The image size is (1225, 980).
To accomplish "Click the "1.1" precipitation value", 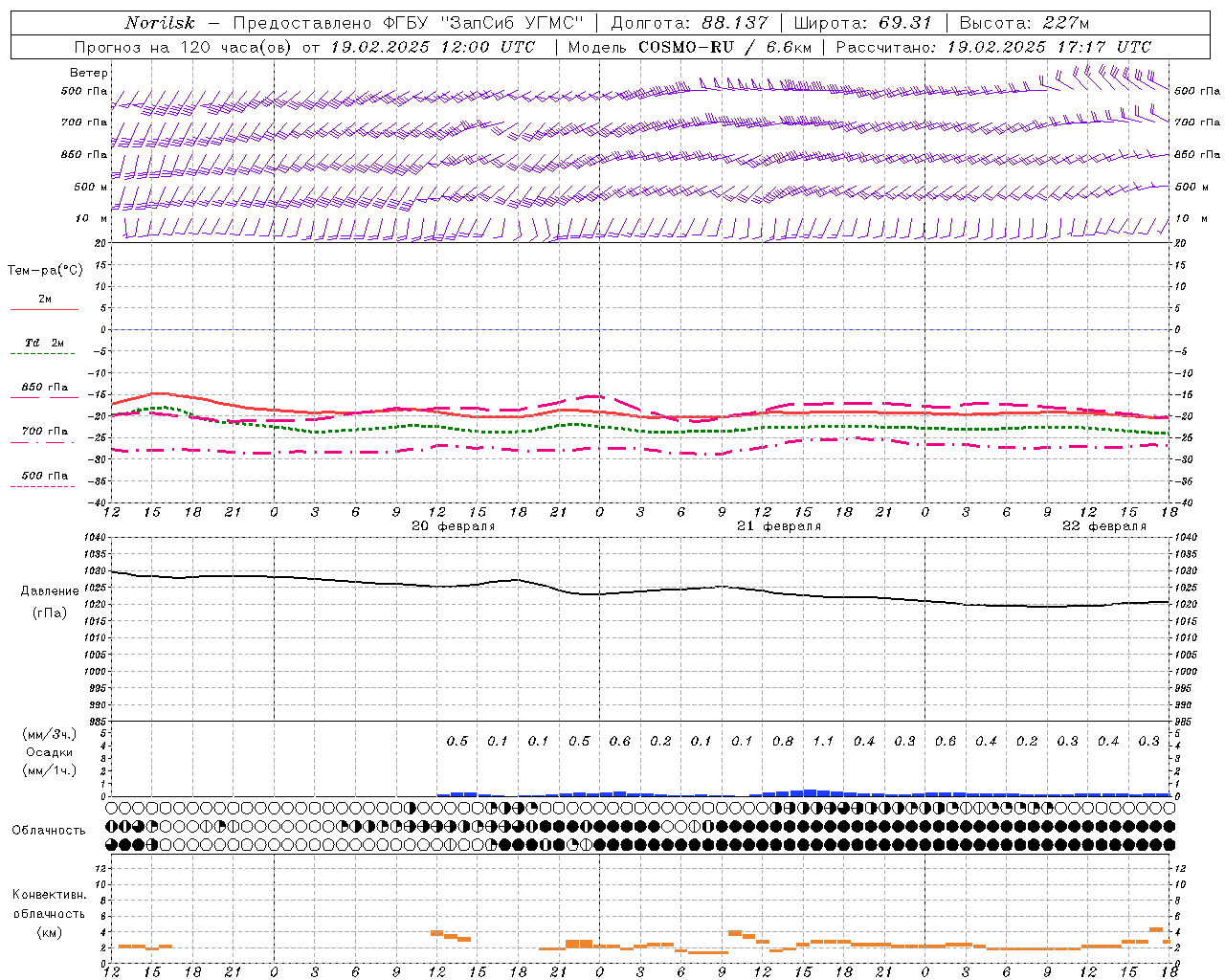I will [823, 741].
